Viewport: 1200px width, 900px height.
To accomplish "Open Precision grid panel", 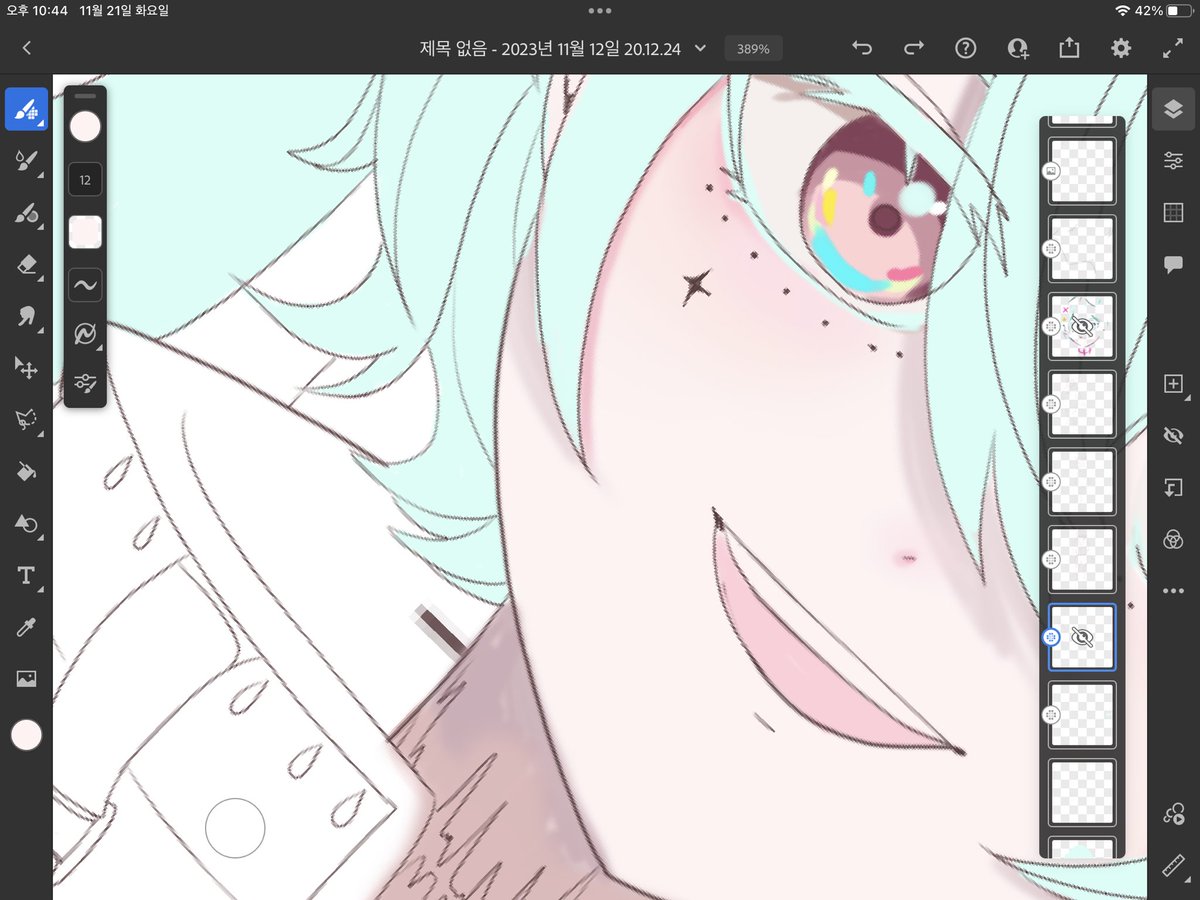I will pyautogui.click(x=1174, y=213).
